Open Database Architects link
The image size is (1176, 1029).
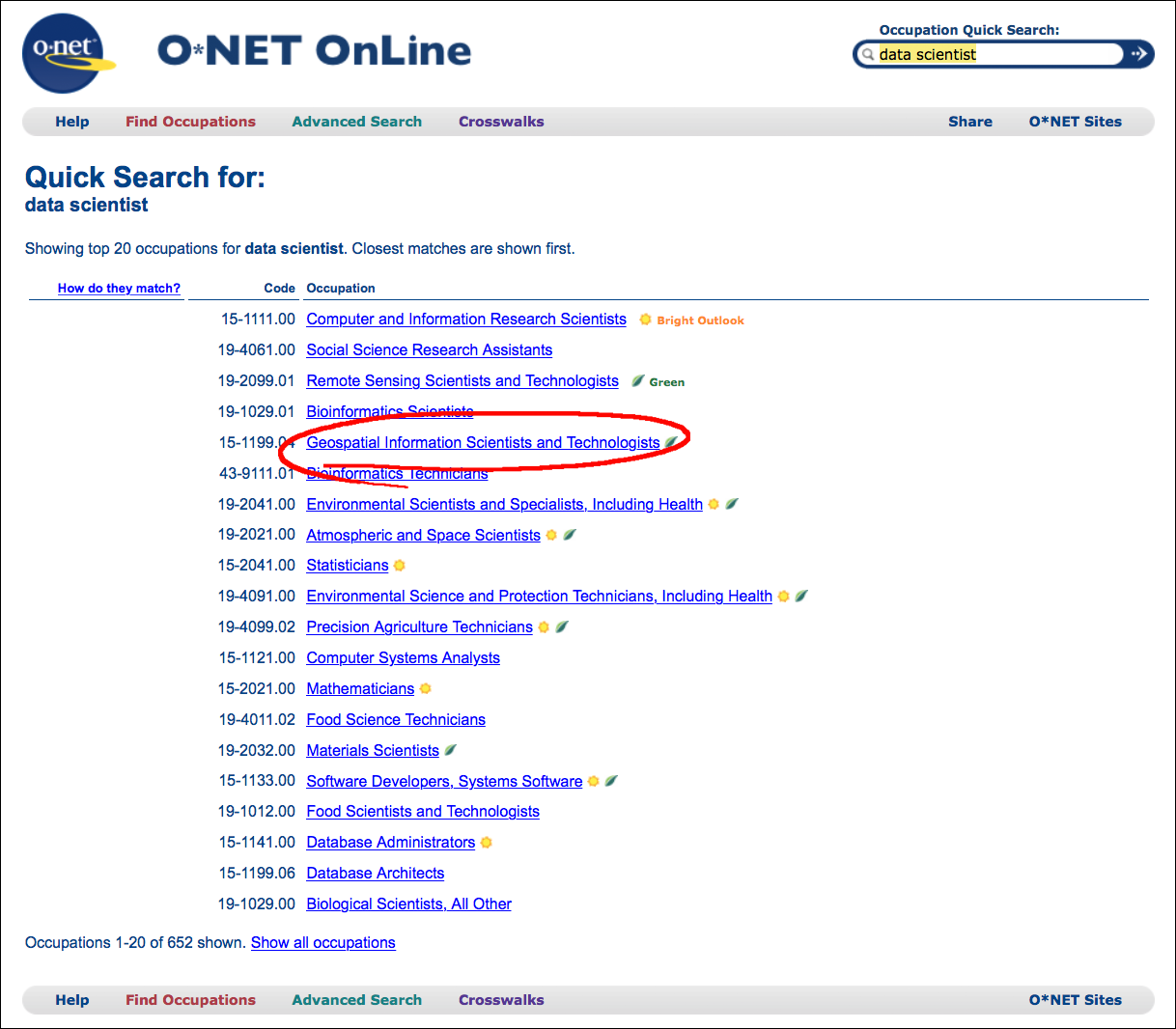point(376,874)
